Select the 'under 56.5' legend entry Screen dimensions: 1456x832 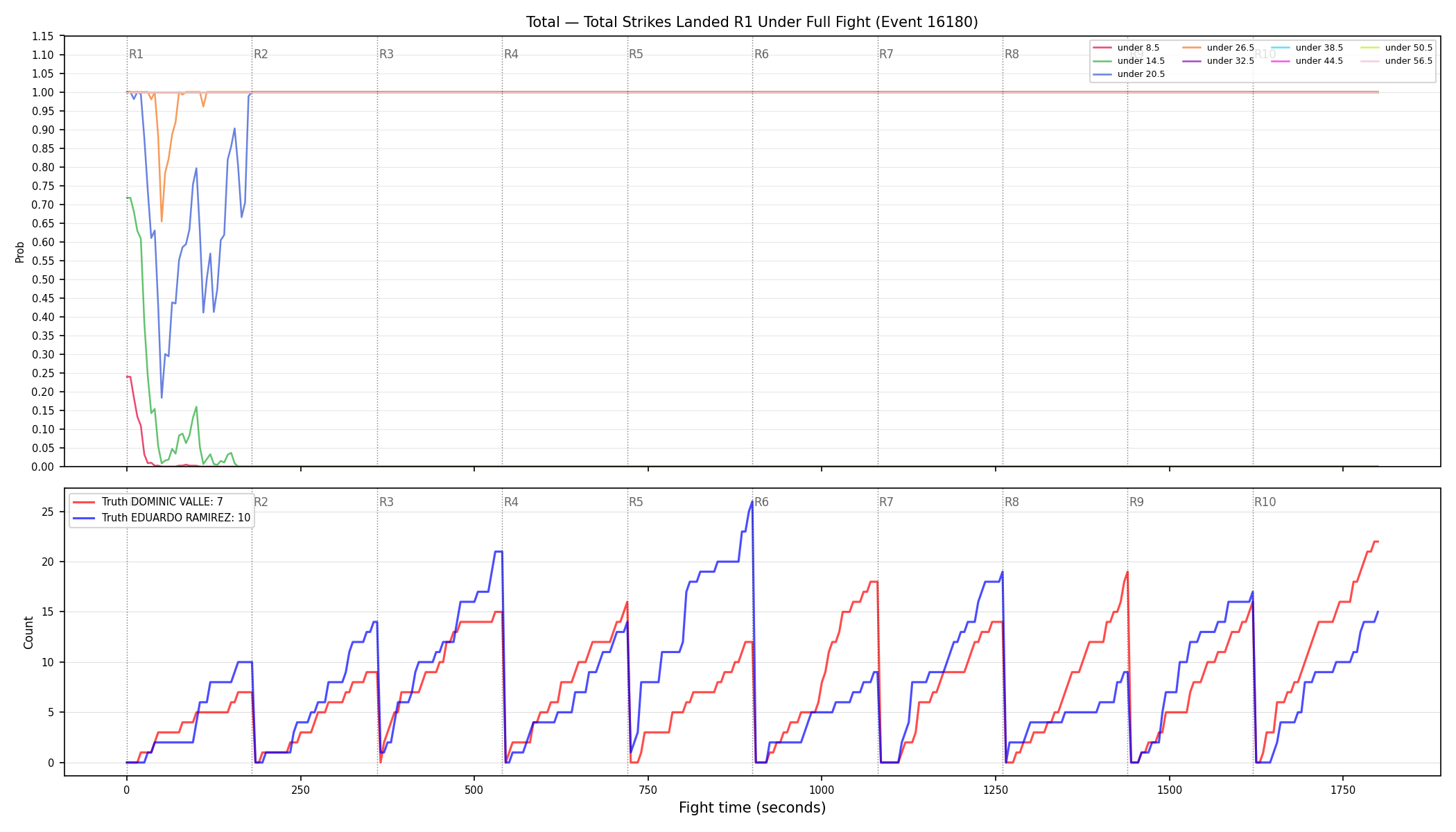tap(1397, 61)
